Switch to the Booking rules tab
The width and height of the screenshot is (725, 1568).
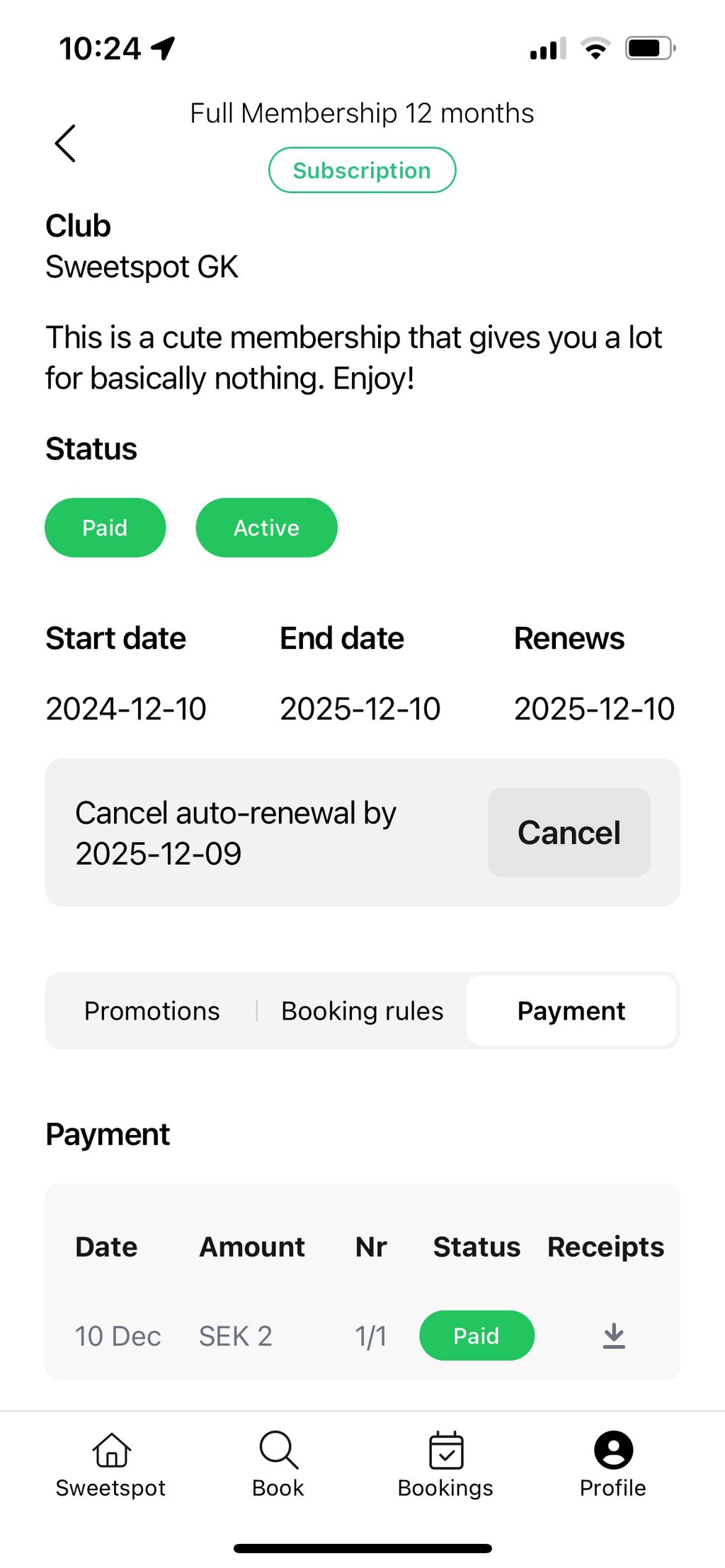click(362, 1011)
